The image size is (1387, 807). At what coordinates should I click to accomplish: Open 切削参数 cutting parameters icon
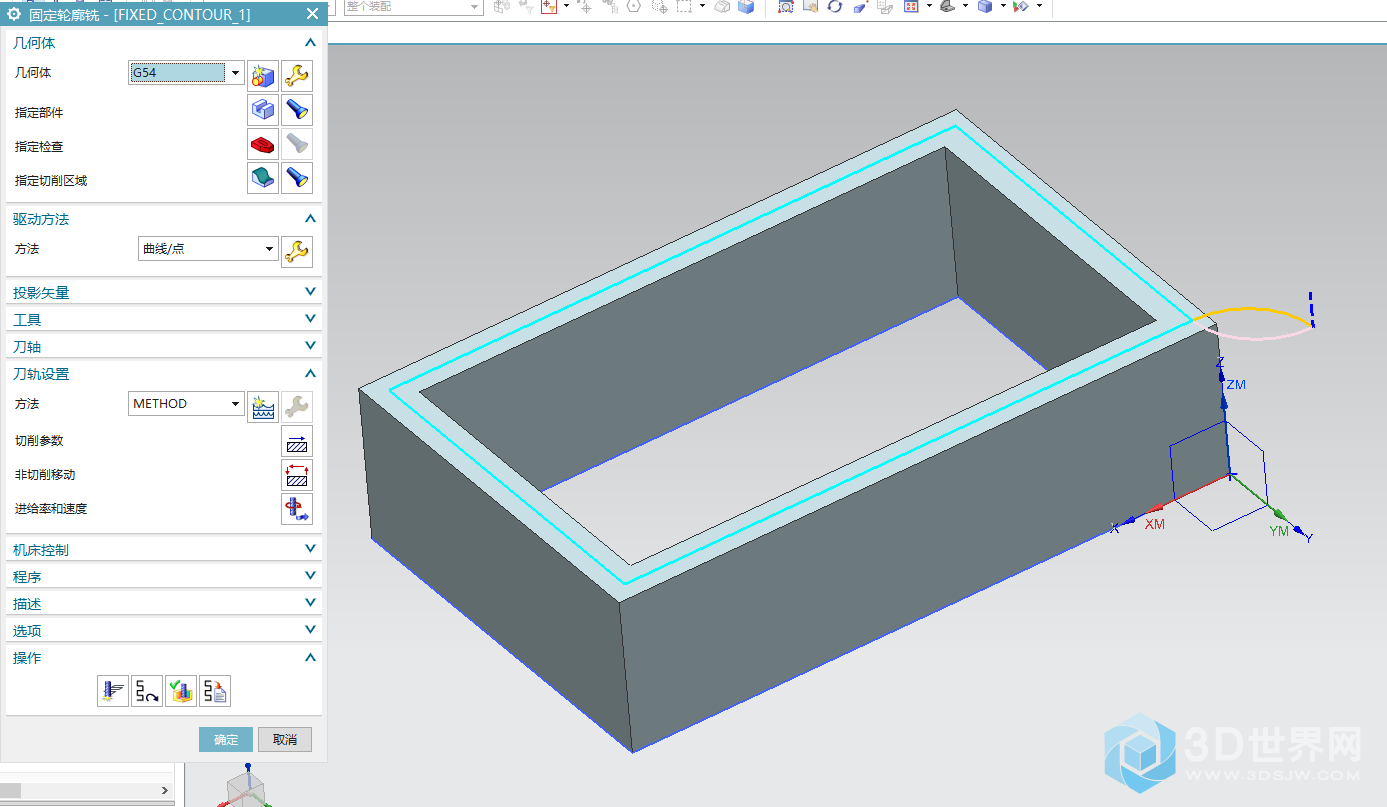click(297, 441)
